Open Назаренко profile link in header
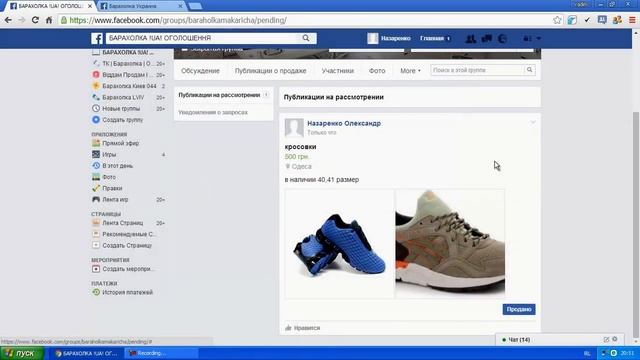The image size is (640, 360). [x=389, y=38]
